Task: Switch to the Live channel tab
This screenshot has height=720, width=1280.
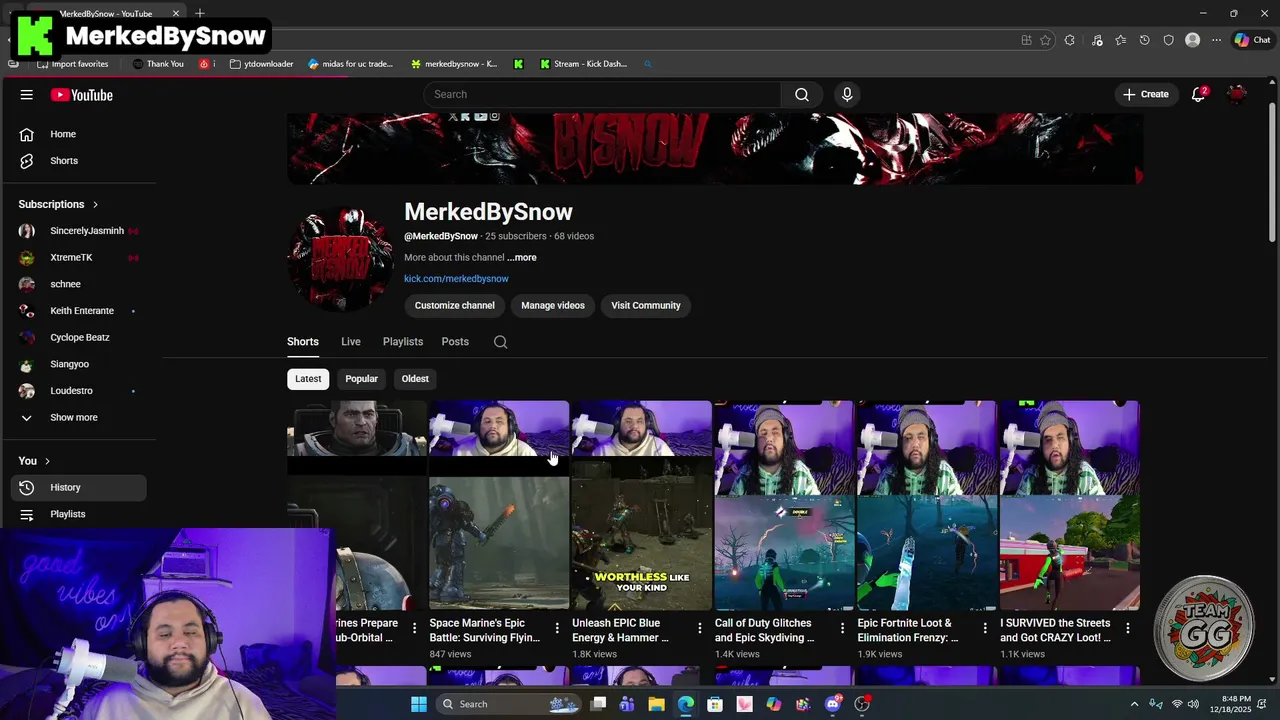Action: click(350, 342)
